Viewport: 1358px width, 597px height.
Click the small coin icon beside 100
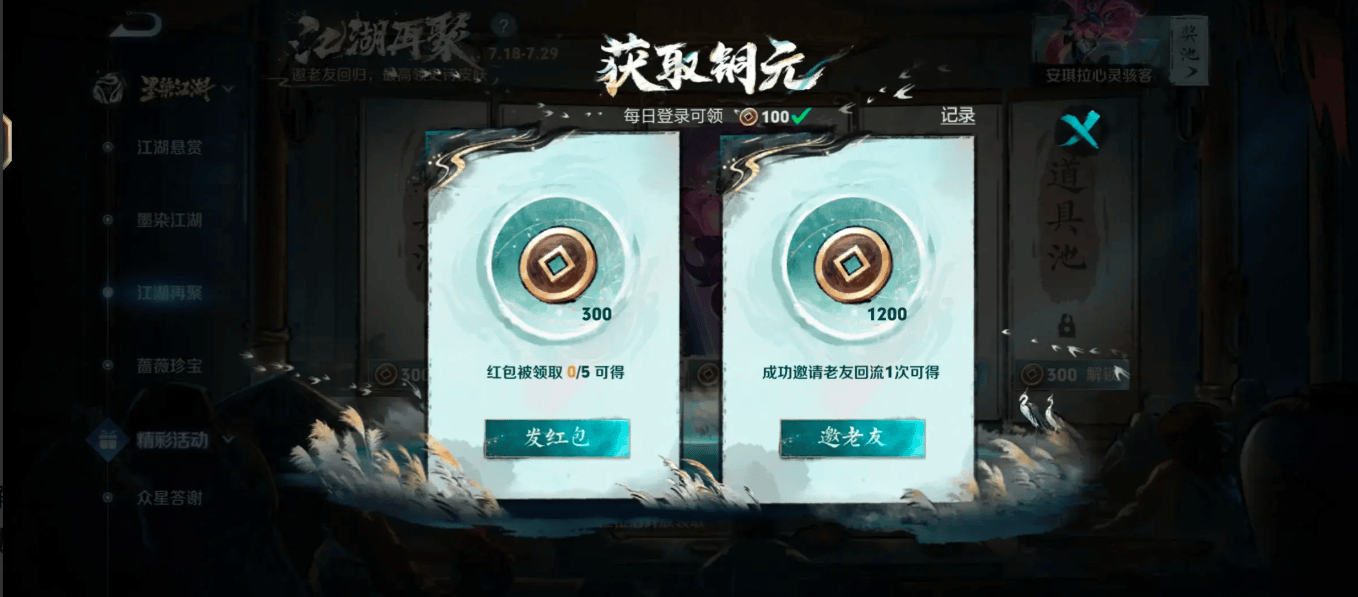[748, 116]
